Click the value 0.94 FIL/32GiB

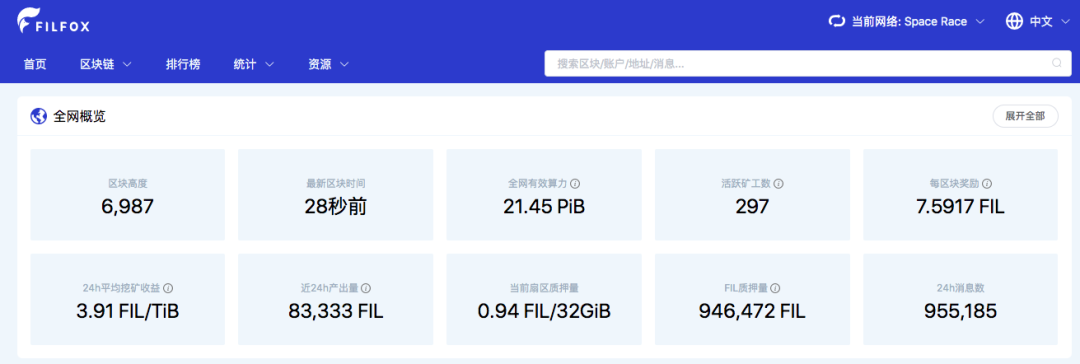pyautogui.click(x=544, y=312)
